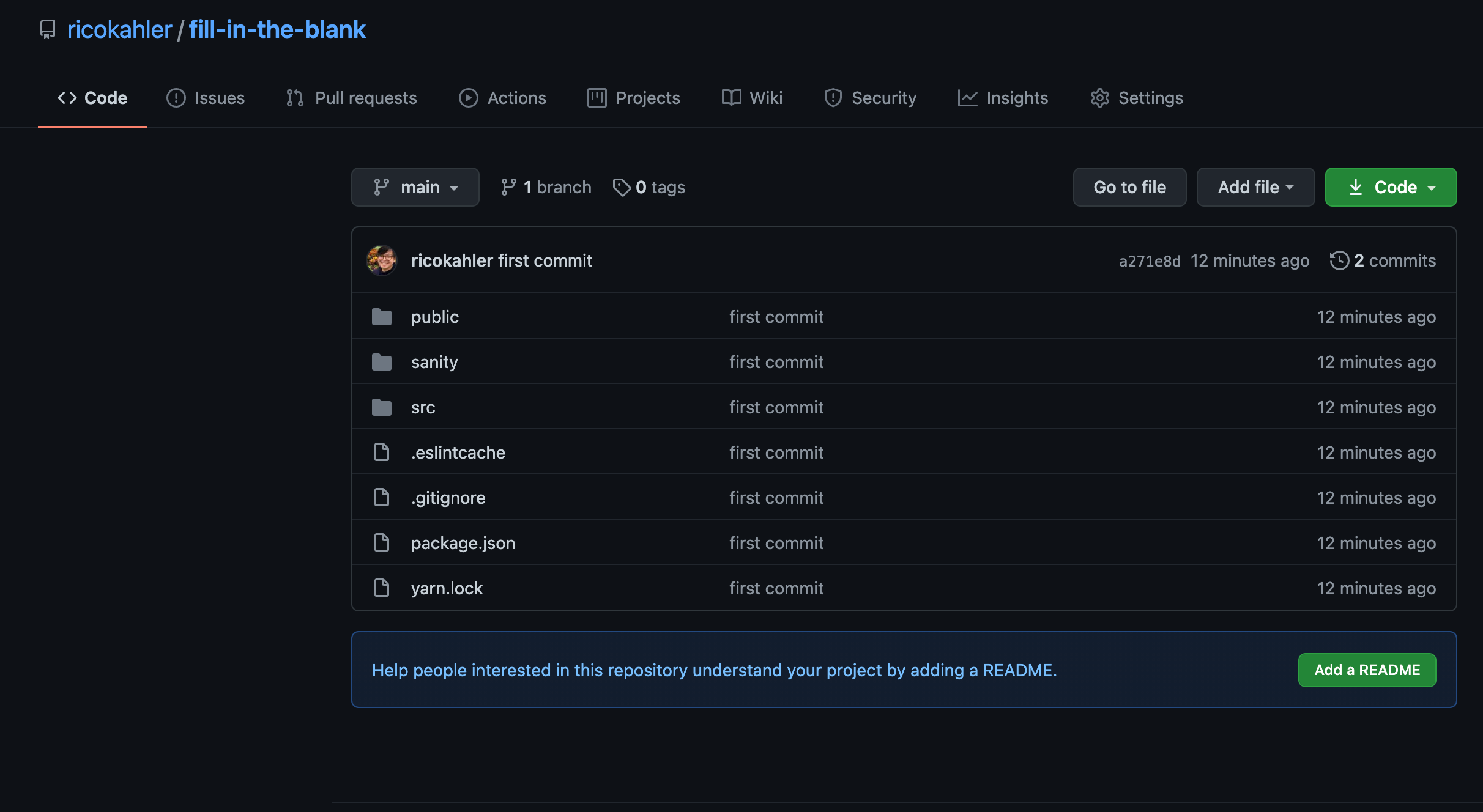The height and width of the screenshot is (812, 1483).
Task: Open 'first commit' message in sanity row
Action: click(x=776, y=362)
